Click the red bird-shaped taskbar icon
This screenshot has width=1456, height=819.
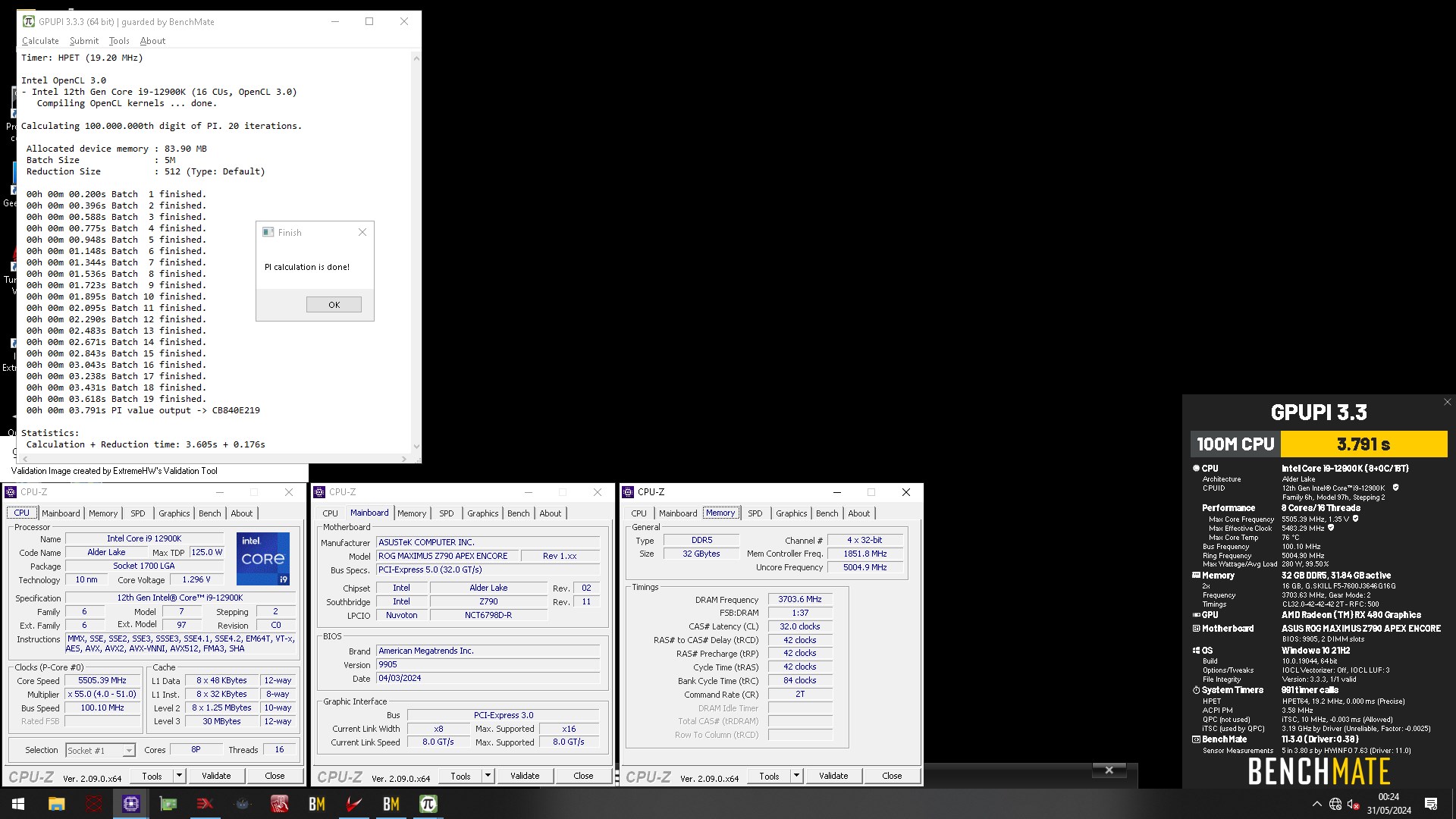tap(354, 804)
